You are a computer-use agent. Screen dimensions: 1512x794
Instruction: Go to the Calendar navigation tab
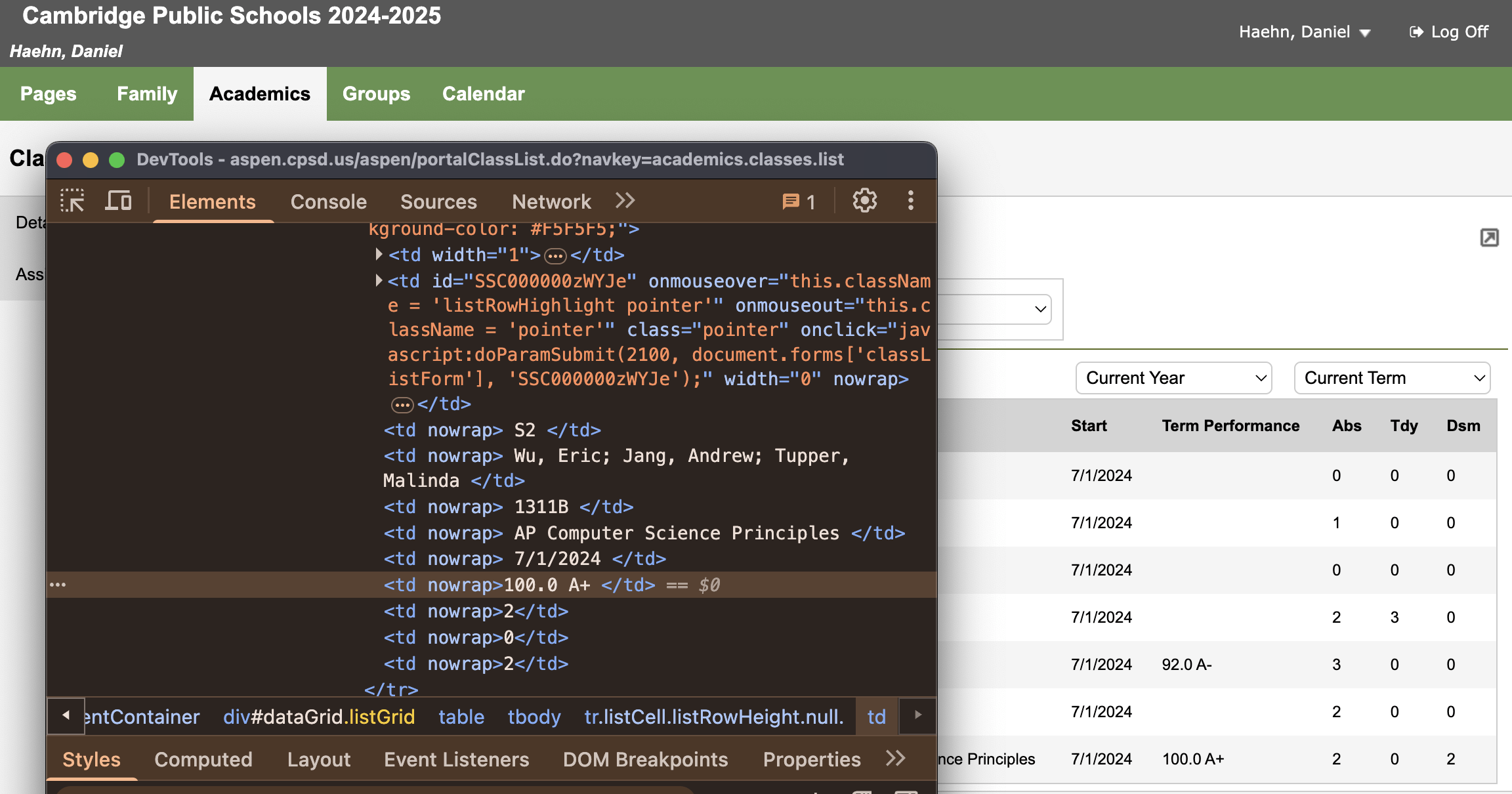pyautogui.click(x=483, y=94)
